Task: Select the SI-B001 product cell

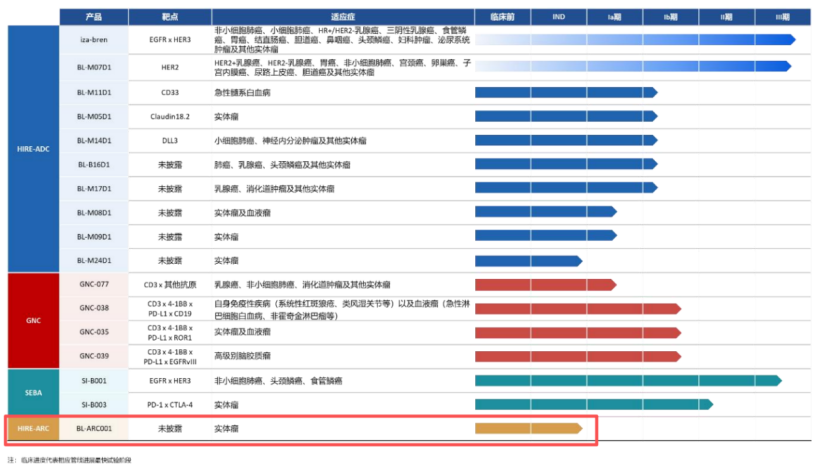Action: pyautogui.click(x=94, y=381)
